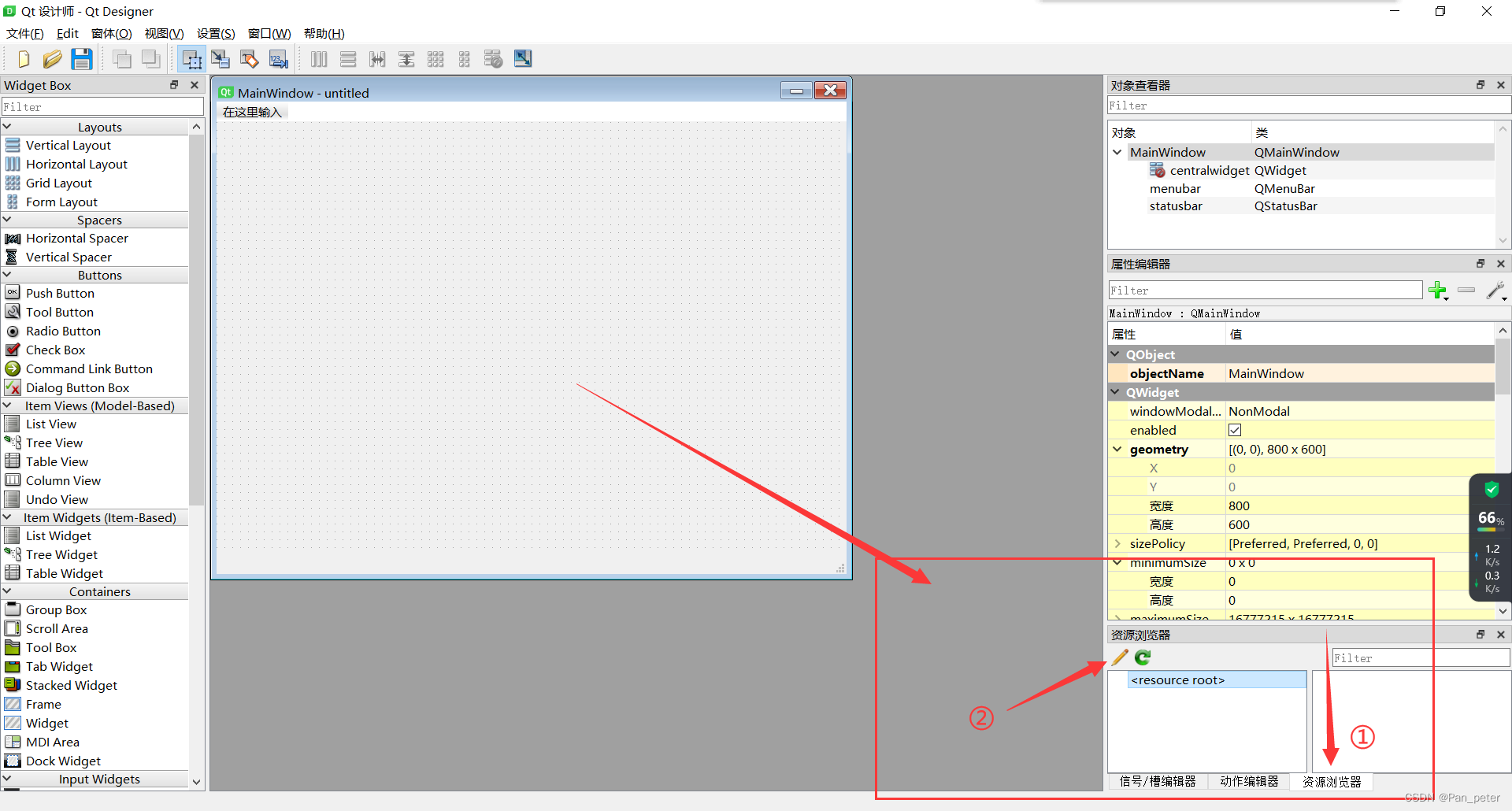Select Radio Button widget entry
Image resolution: width=1512 pixels, height=811 pixels.
(x=63, y=331)
